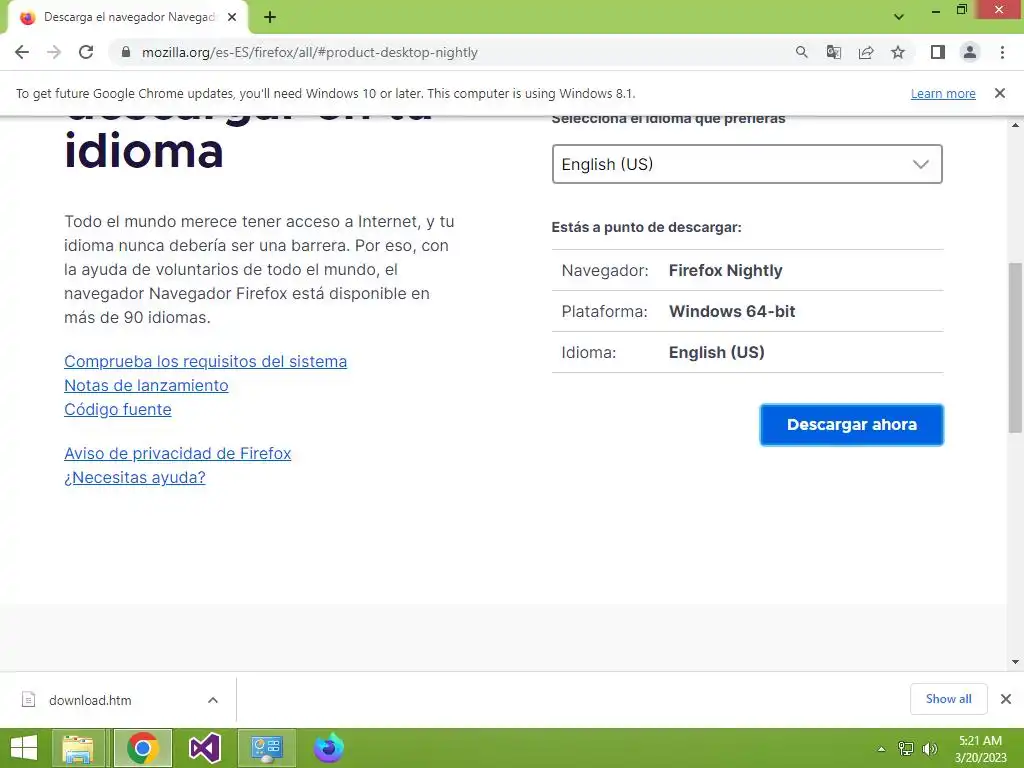1024x768 pixels.
Task: Open the Windows Start button
Action: [x=24, y=748]
